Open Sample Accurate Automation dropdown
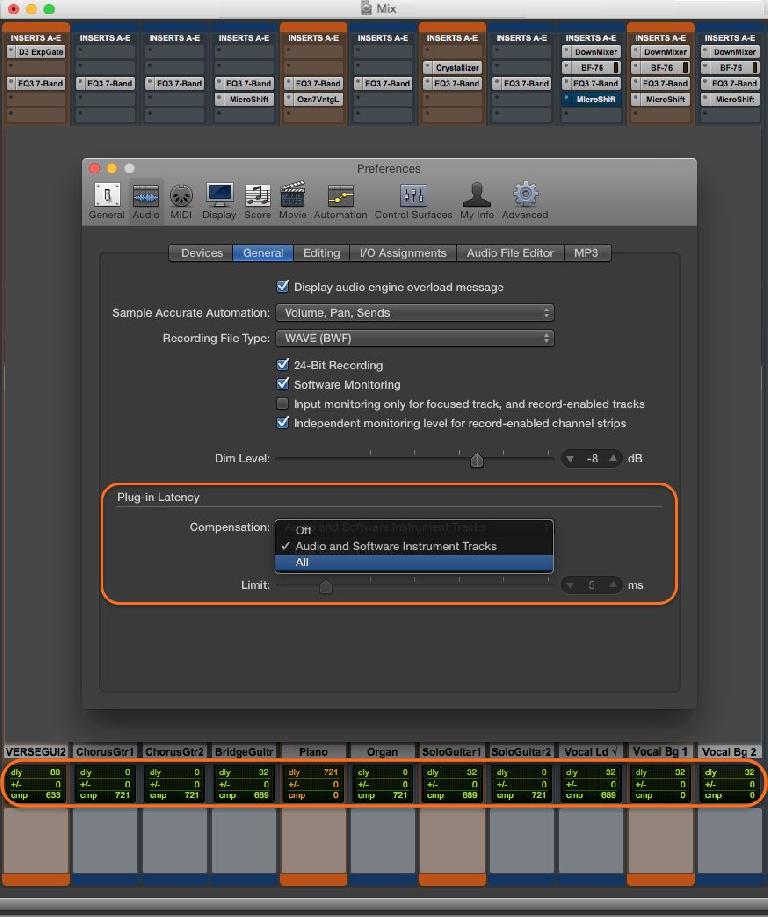 tap(415, 313)
